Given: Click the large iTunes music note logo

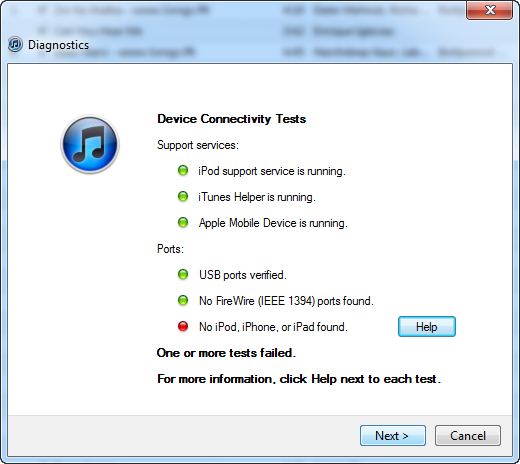Looking at the screenshot, I should tap(90, 144).
